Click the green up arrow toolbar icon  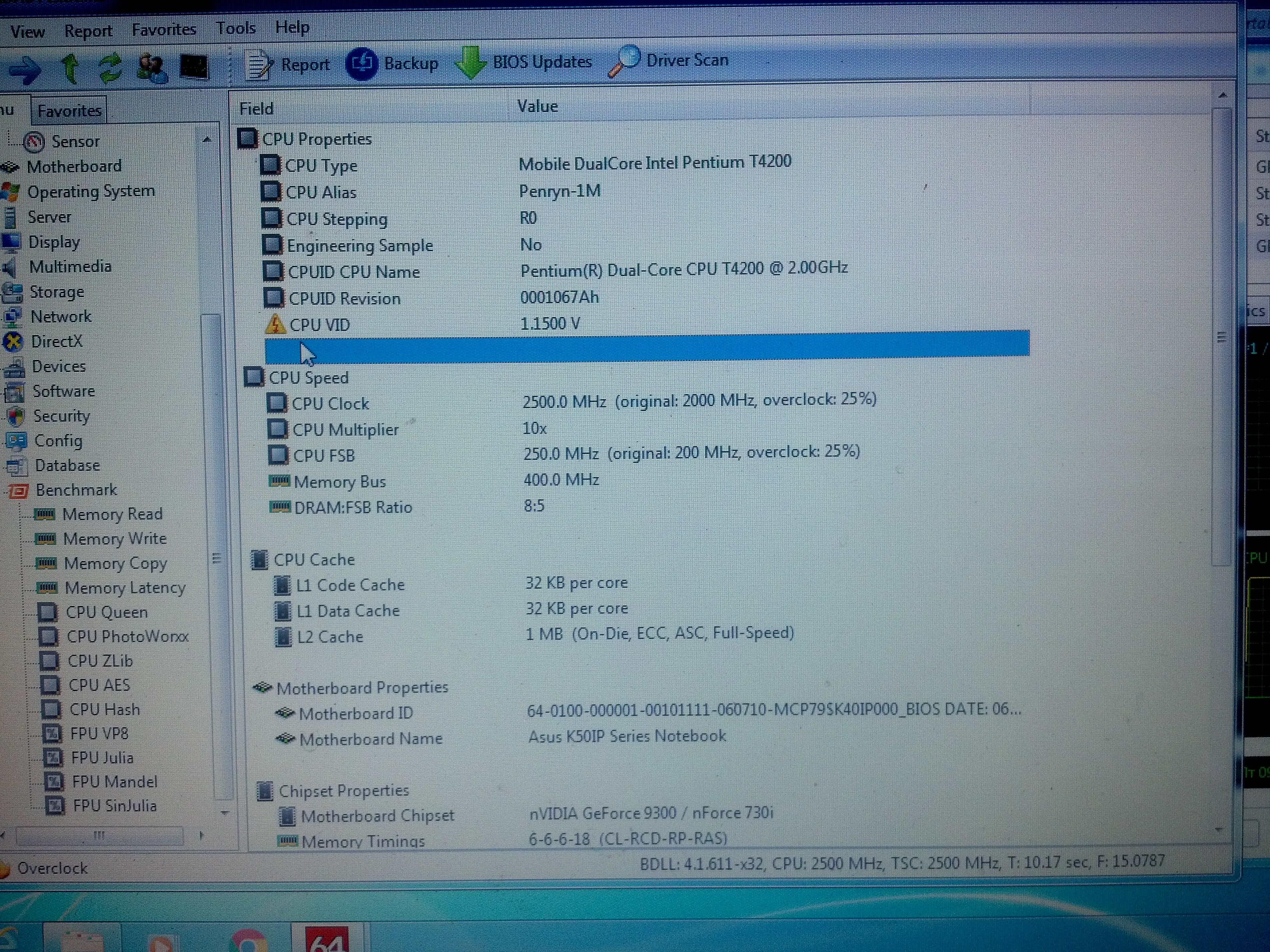[x=70, y=69]
